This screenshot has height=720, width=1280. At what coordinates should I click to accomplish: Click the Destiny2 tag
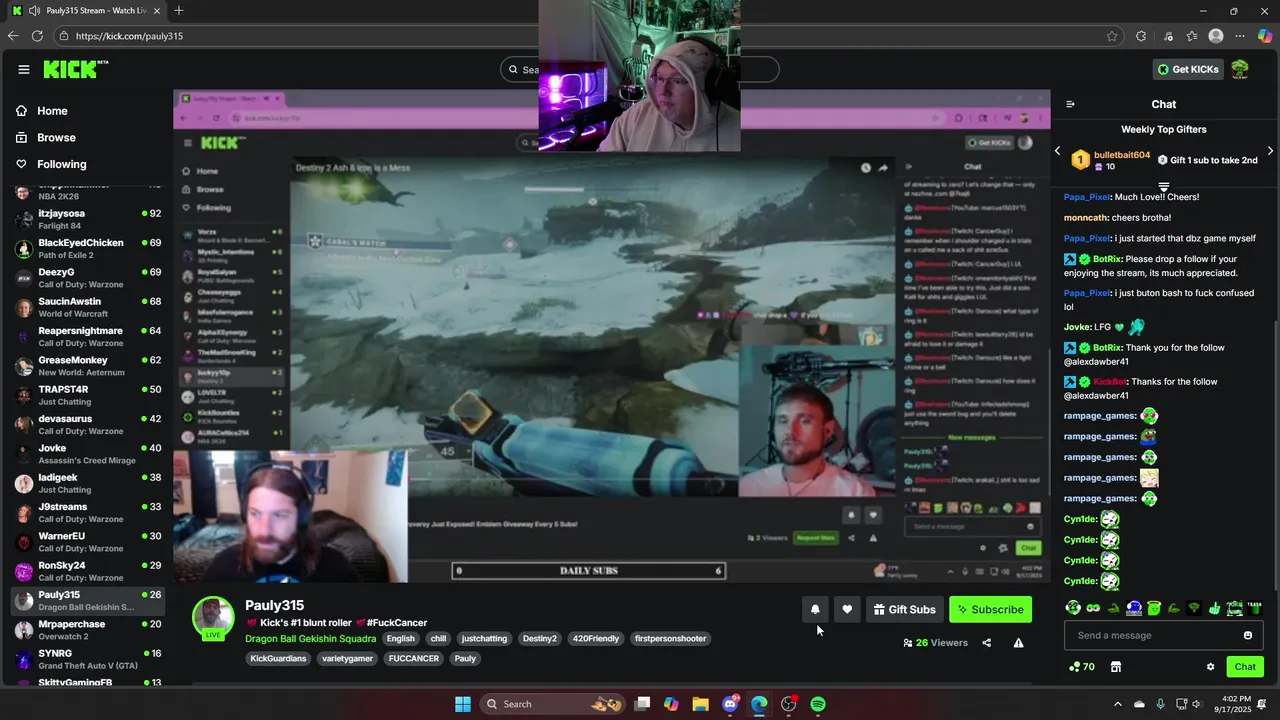click(540, 638)
